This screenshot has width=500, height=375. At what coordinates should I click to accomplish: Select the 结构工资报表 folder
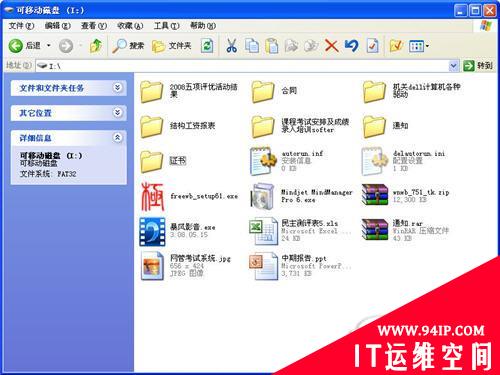(x=178, y=126)
